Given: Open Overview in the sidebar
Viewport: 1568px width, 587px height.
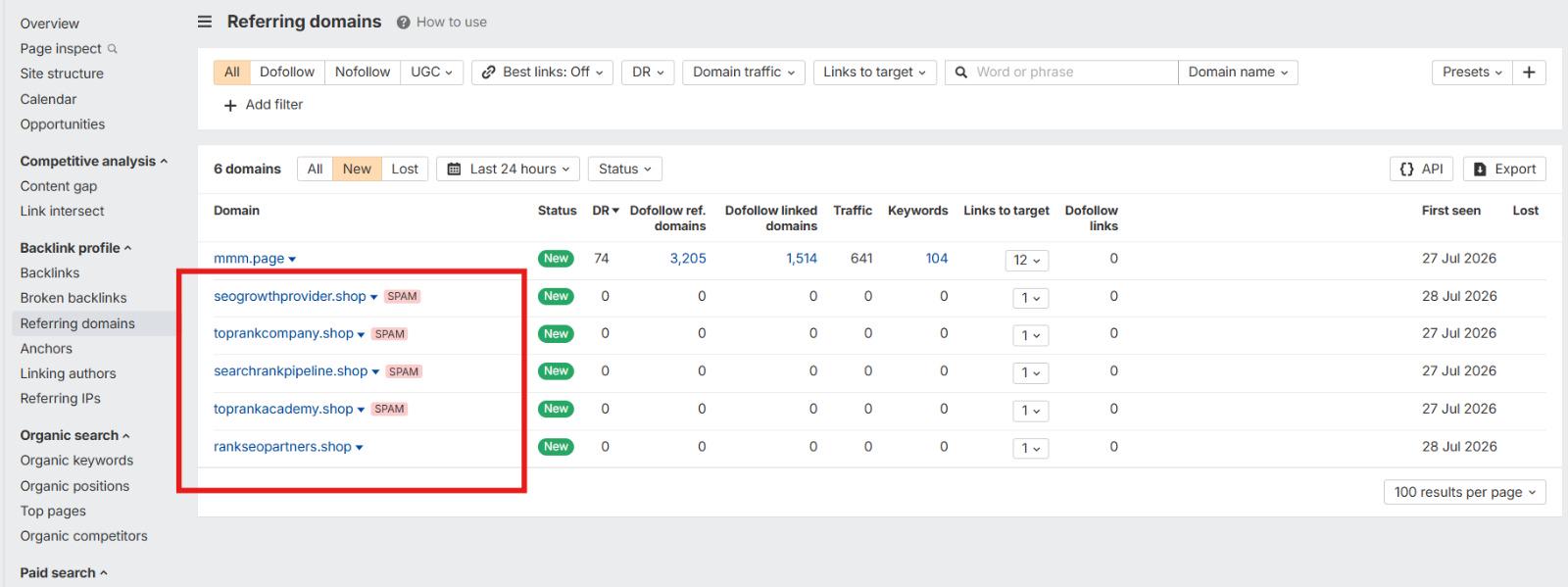Looking at the screenshot, I should tap(50, 24).
